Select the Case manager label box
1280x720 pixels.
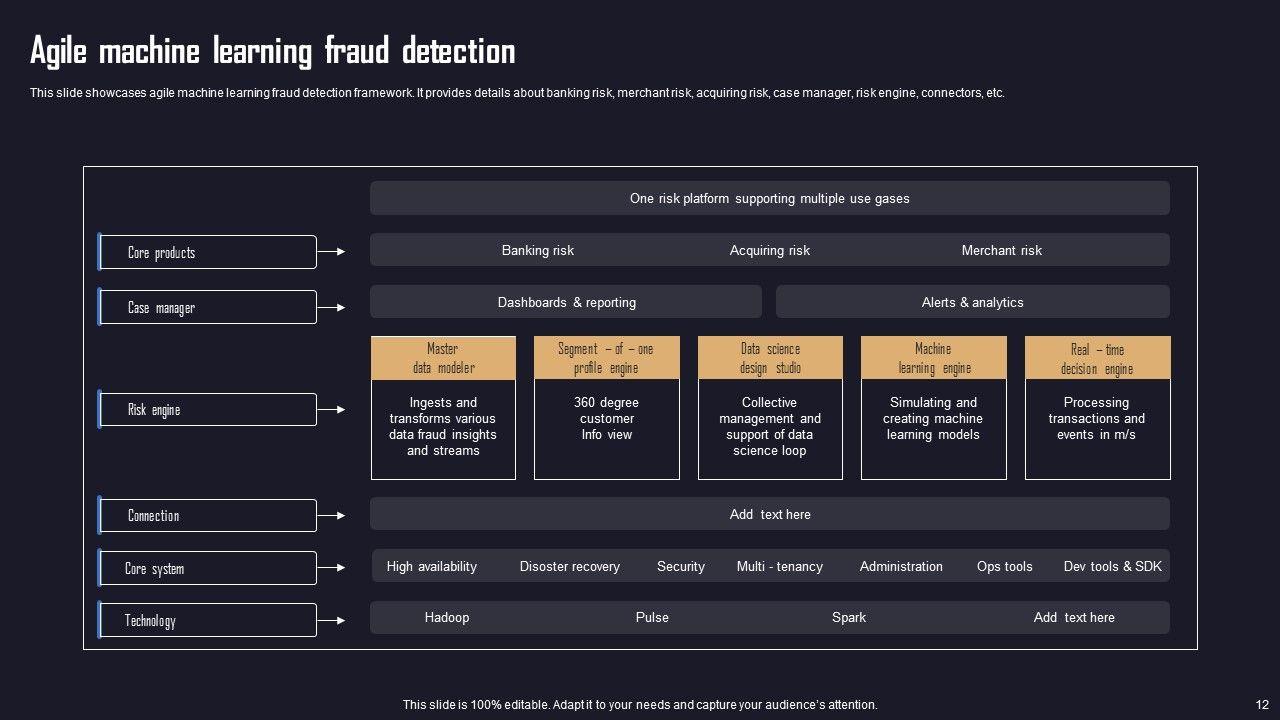coord(208,307)
